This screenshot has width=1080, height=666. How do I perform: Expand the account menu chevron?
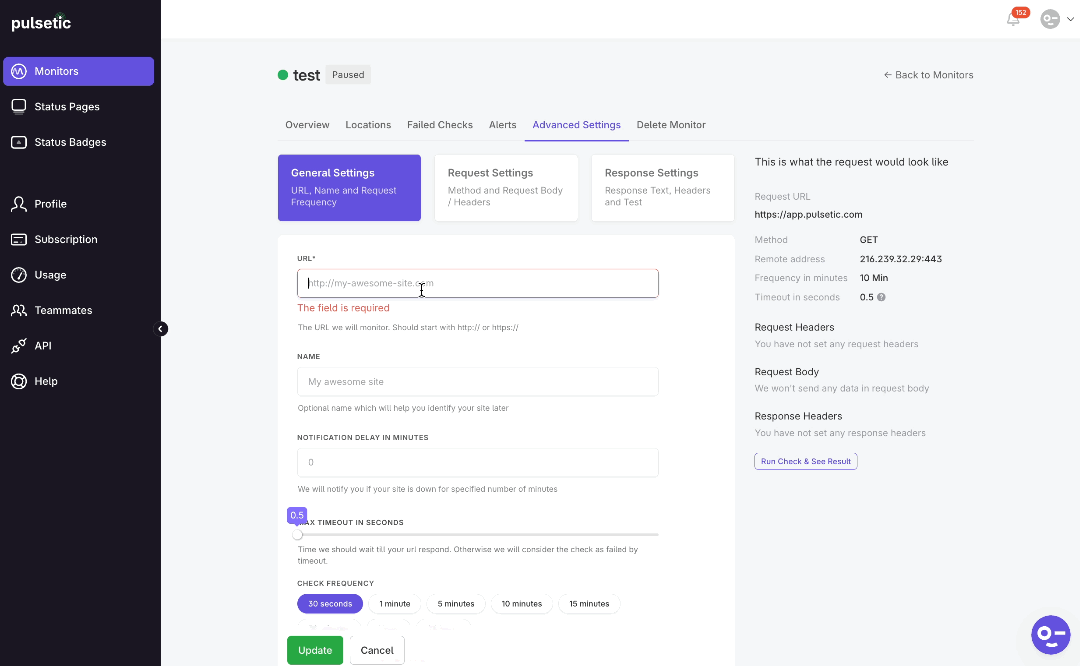pyautogui.click(x=1070, y=19)
